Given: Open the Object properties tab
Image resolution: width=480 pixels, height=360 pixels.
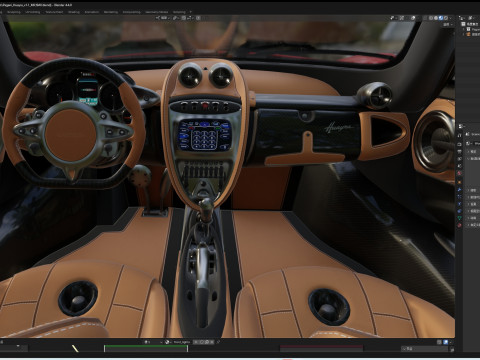Looking at the screenshot, I should [460, 182].
